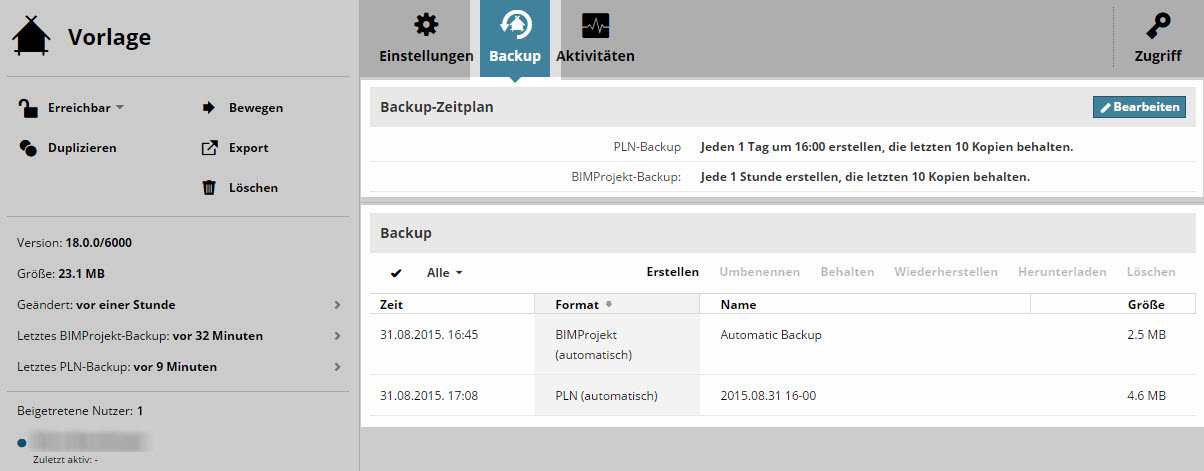Click the Bearbeiten button
The width and height of the screenshot is (1204, 471).
[x=1139, y=107]
